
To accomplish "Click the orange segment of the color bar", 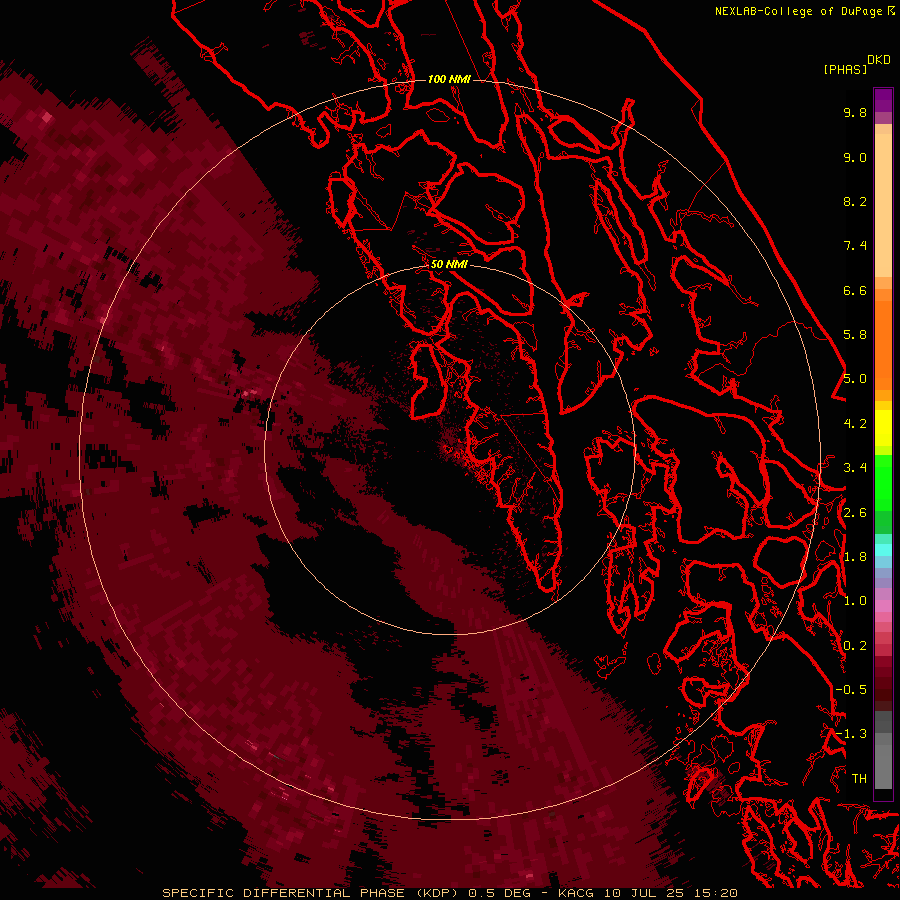I will point(883,344).
